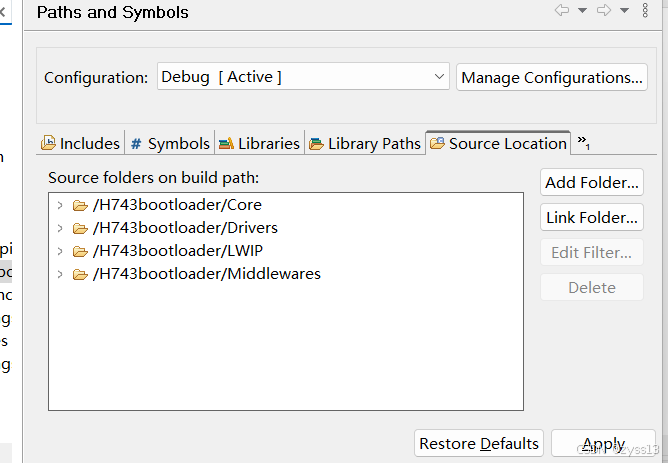Switch to the Library Paths tab
The width and height of the screenshot is (668, 463).
coord(365,143)
